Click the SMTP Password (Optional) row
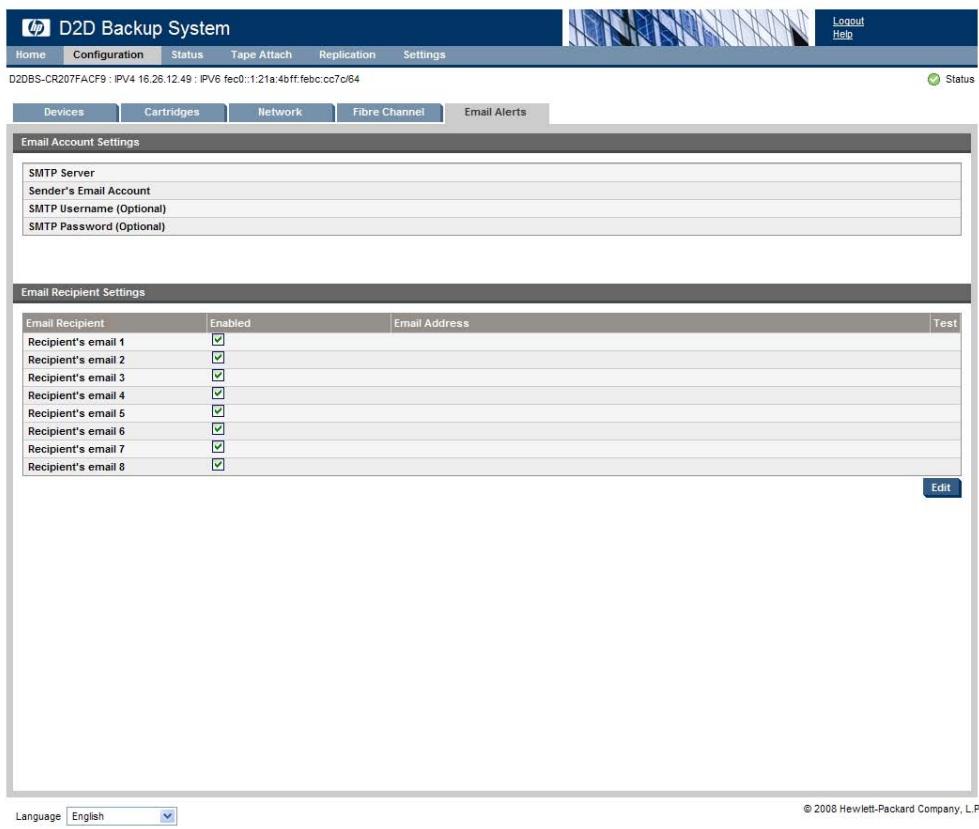Screen dimensions: 979x829 tap(491, 227)
